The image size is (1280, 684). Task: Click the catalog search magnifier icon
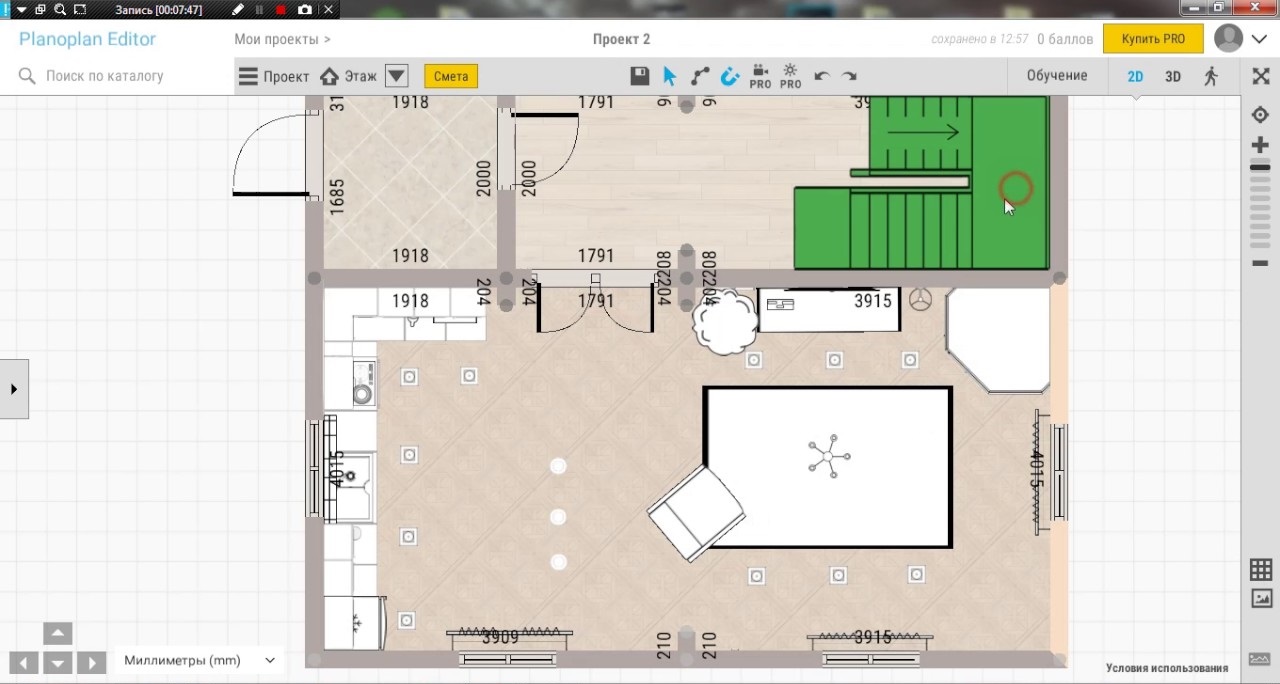coord(27,76)
